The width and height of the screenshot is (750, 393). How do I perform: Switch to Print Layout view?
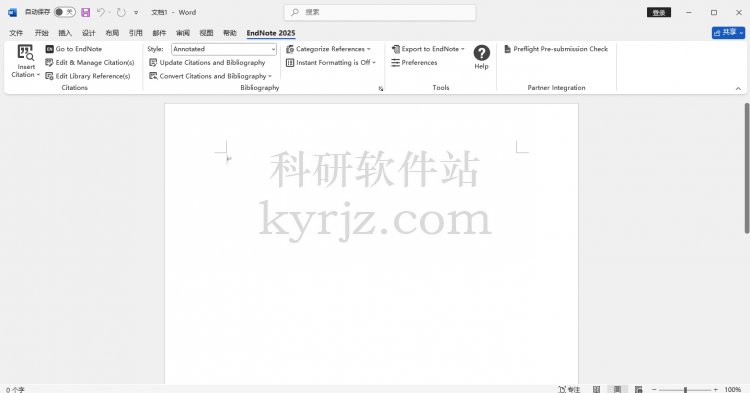point(618,390)
